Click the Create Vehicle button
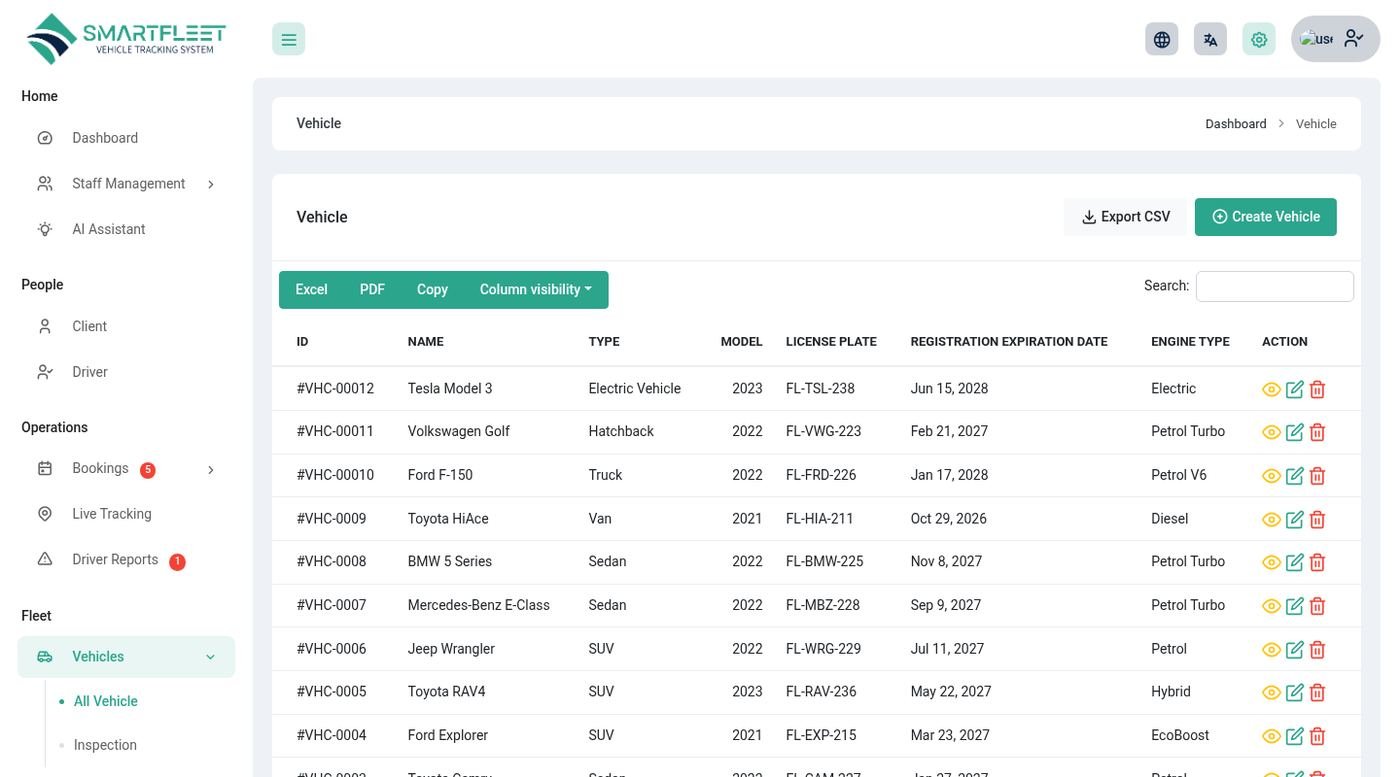This screenshot has height=777, width=1400. [1265, 217]
